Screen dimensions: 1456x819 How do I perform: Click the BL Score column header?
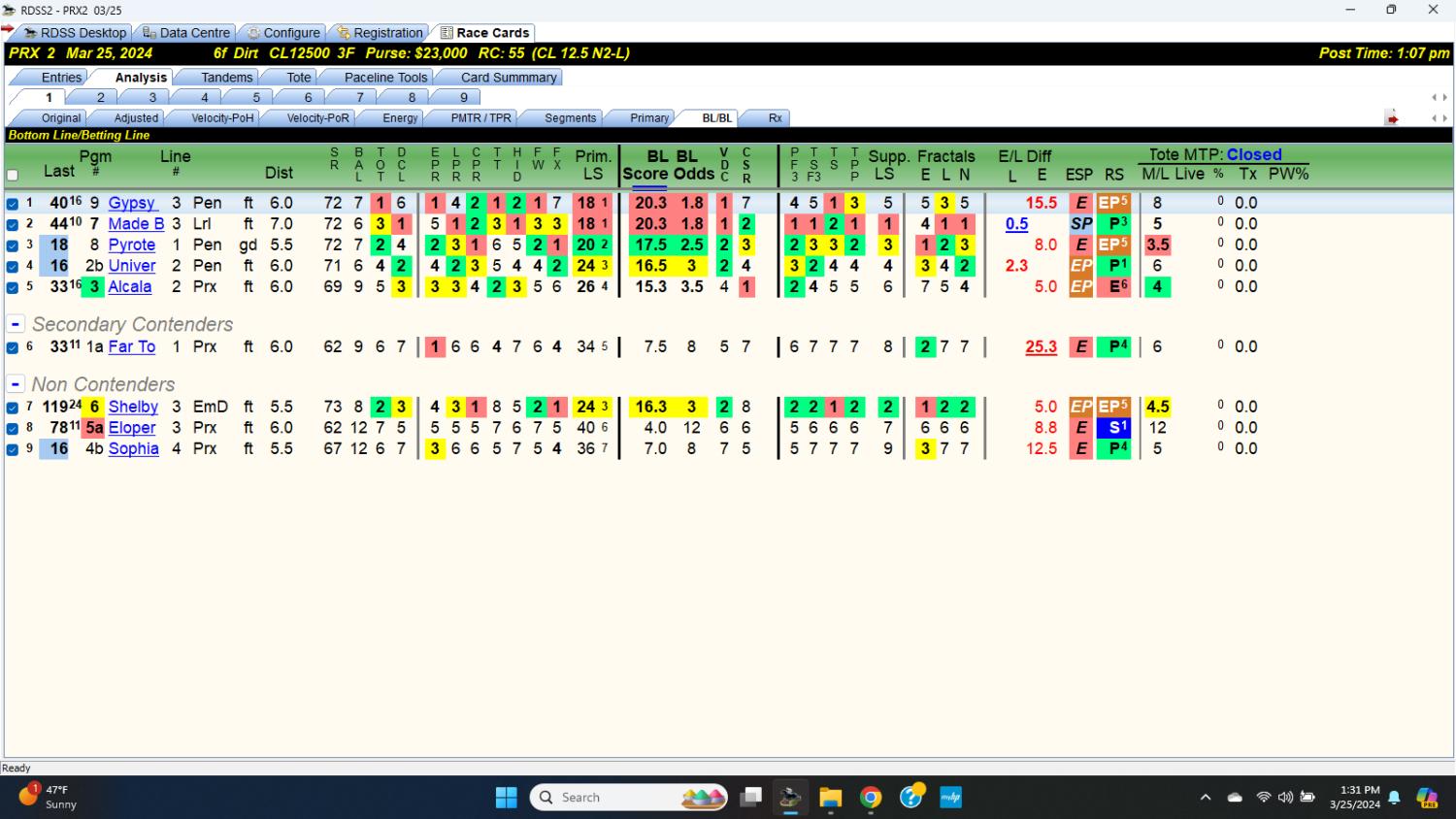tap(645, 165)
